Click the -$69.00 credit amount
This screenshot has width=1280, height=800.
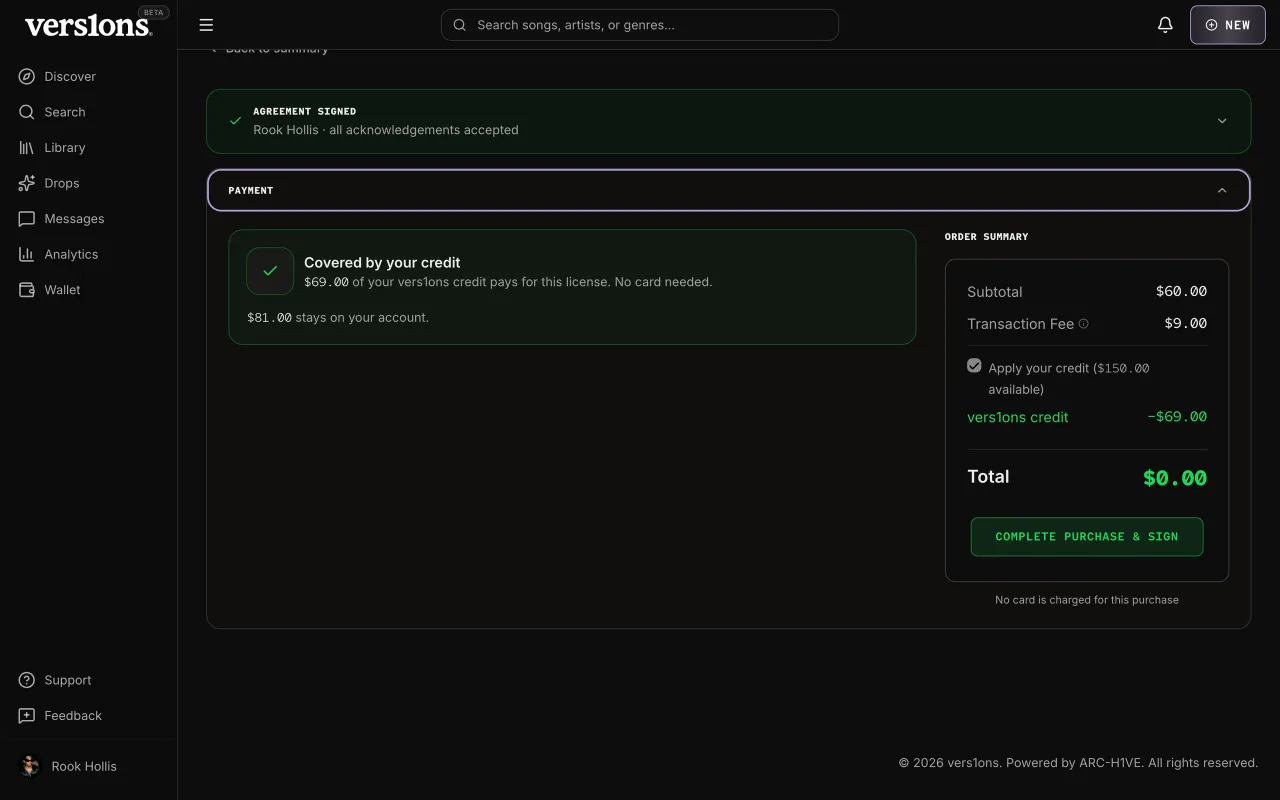(x=1177, y=417)
